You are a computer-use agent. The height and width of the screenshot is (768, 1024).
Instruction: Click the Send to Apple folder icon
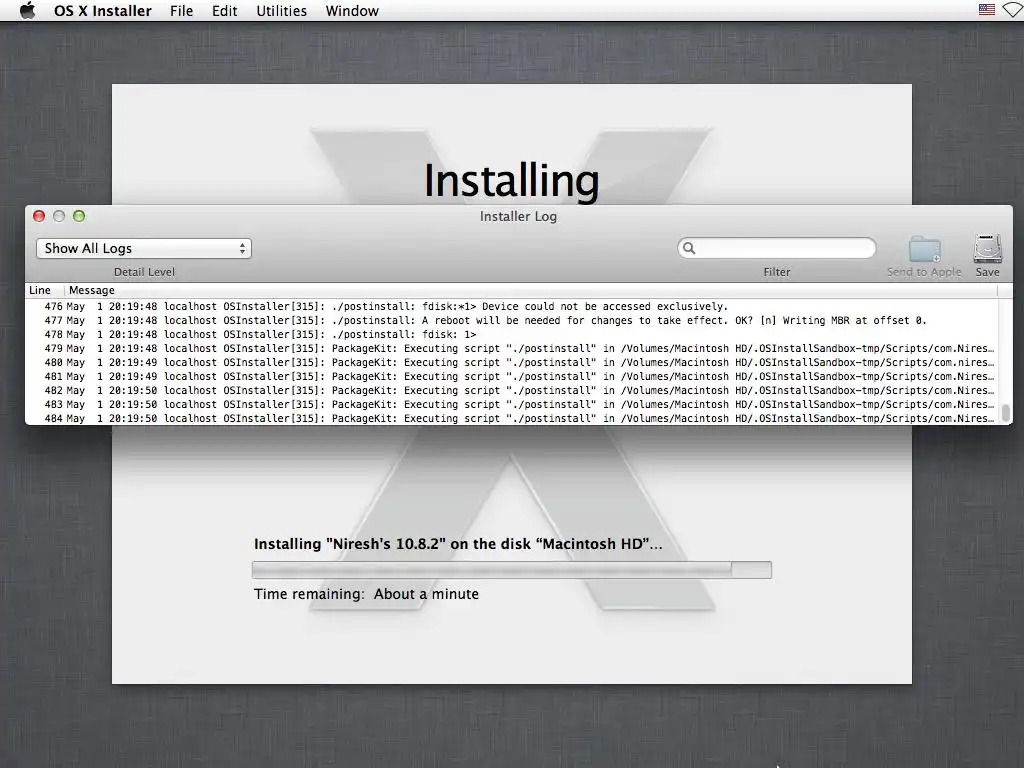tap(925, 249)
